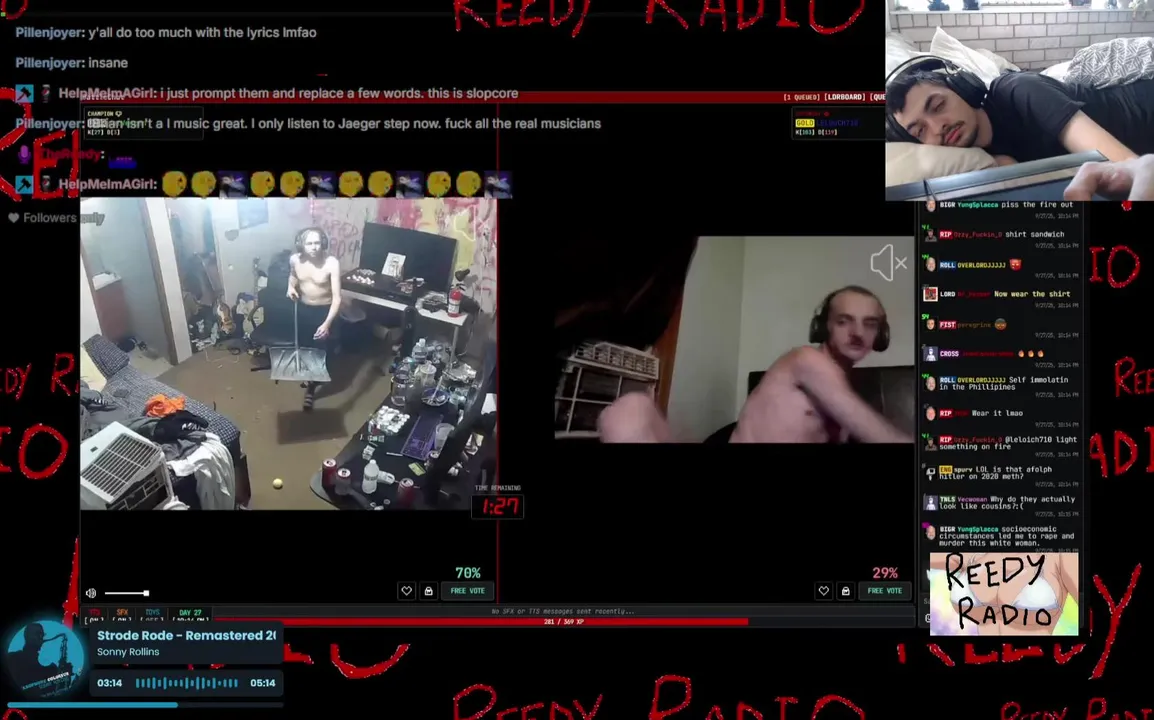Click the DAY 27 indicator in the bottom bar
1154x720 pixels.
pos(190,615)
